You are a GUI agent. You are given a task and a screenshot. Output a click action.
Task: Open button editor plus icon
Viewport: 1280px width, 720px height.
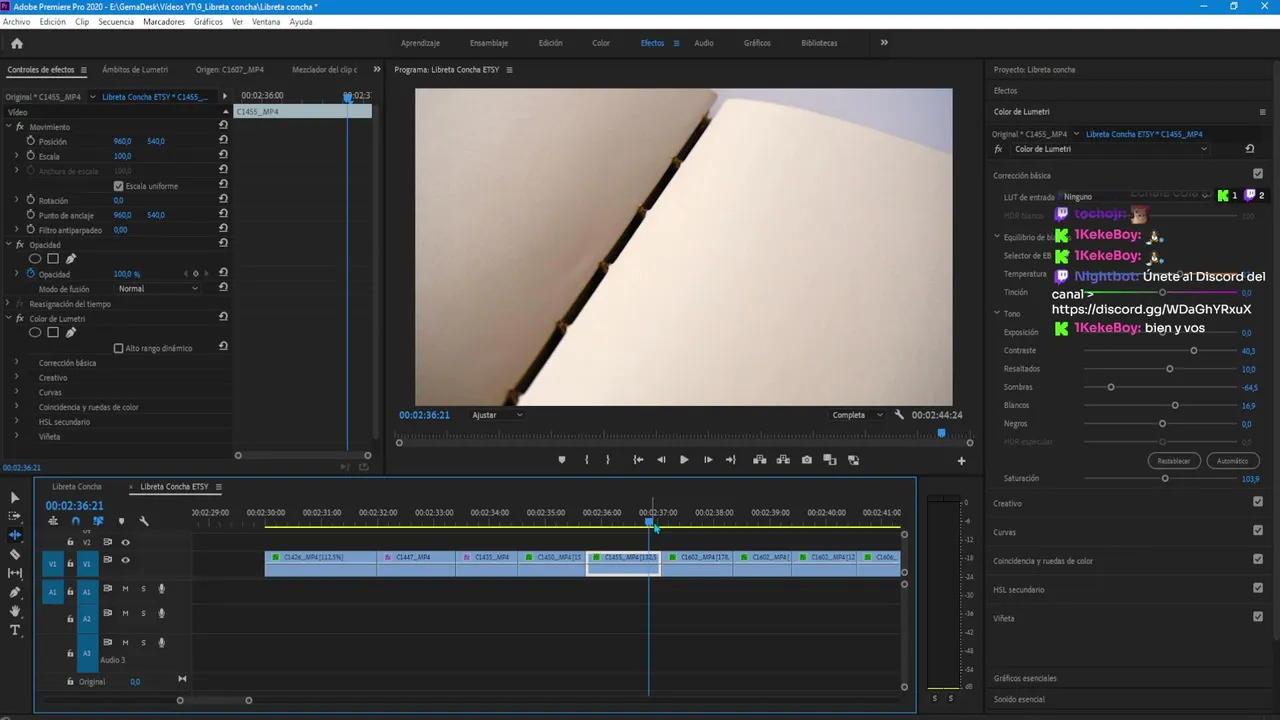click(x=961, y=461)
